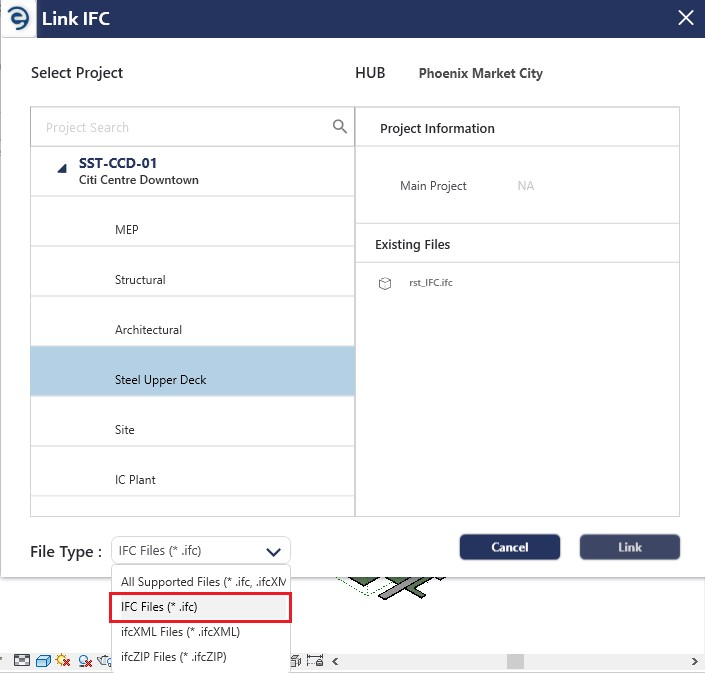
Task: Click the Cancel button
Action: [x=510, y=547]
